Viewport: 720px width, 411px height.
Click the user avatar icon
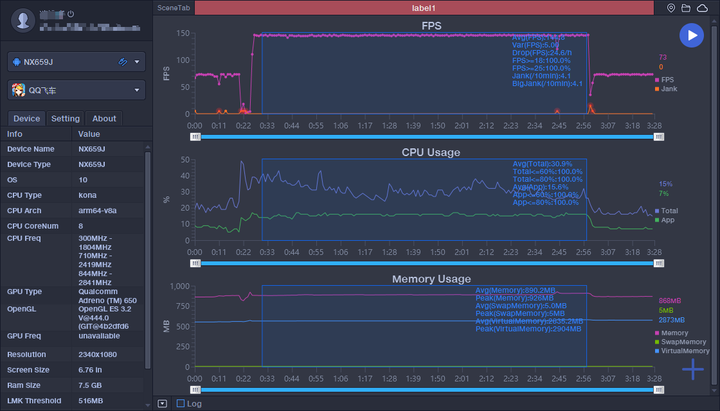(21, 20)
